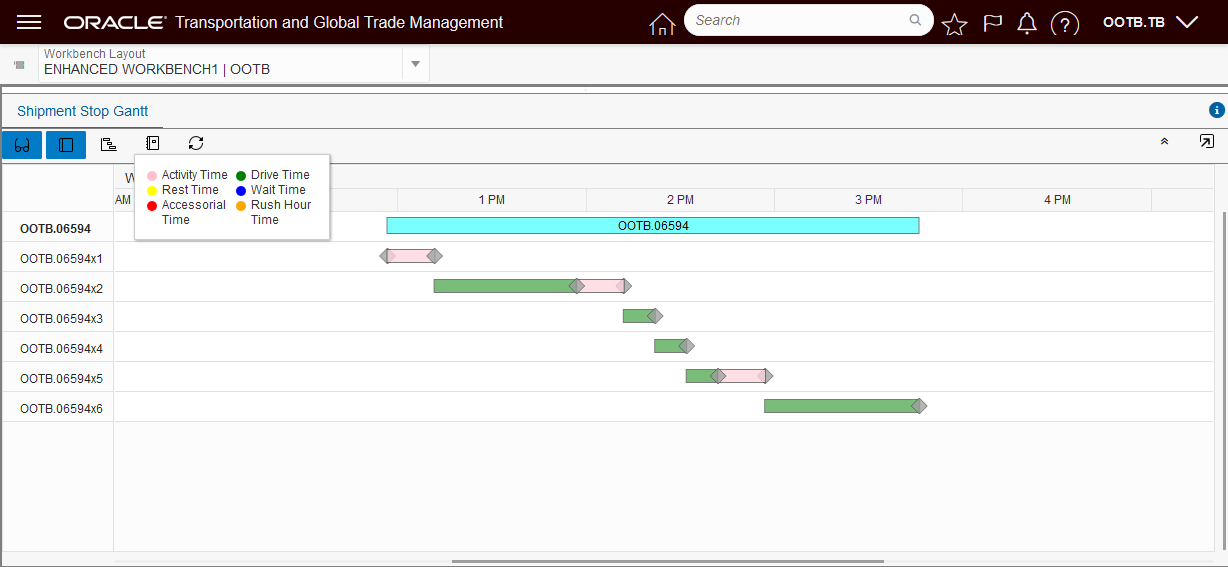This screenshot has height=567, width=1228.
Task: Toggle the Gantt hierarchy view button
Action: pyautogui.click(x=108, y=145)
